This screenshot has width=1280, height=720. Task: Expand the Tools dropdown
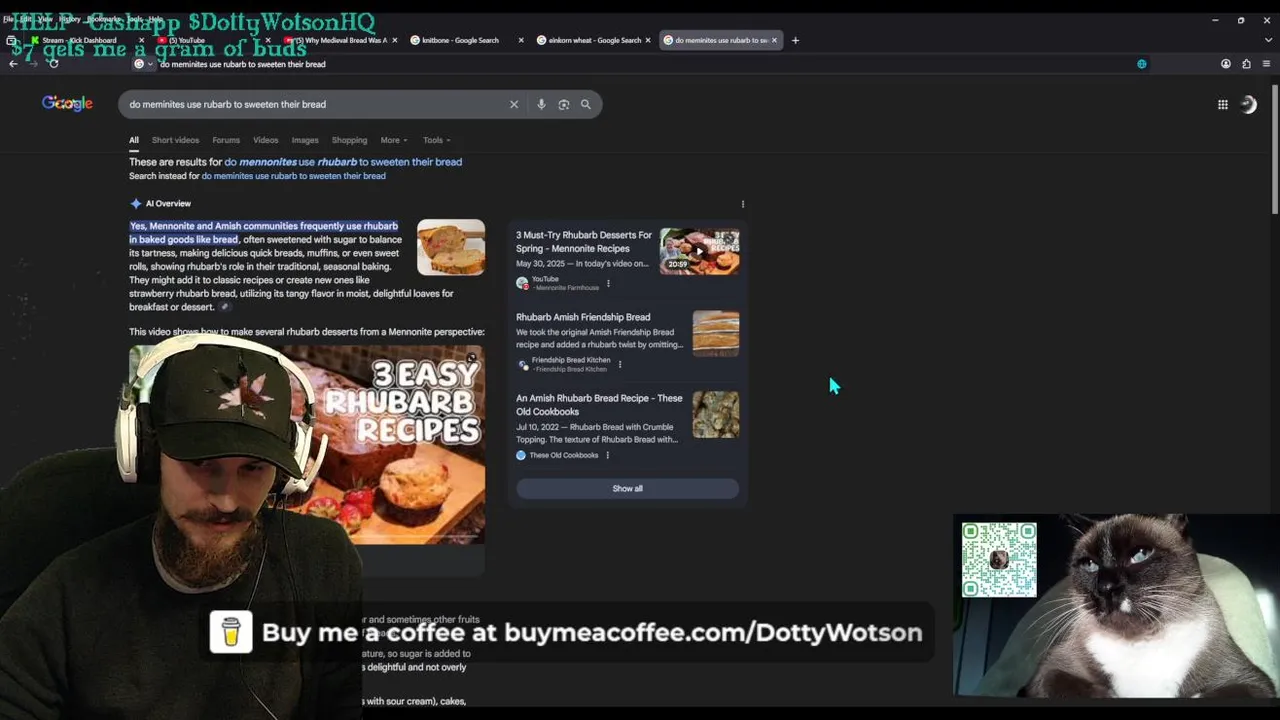[x=436, y=140]
